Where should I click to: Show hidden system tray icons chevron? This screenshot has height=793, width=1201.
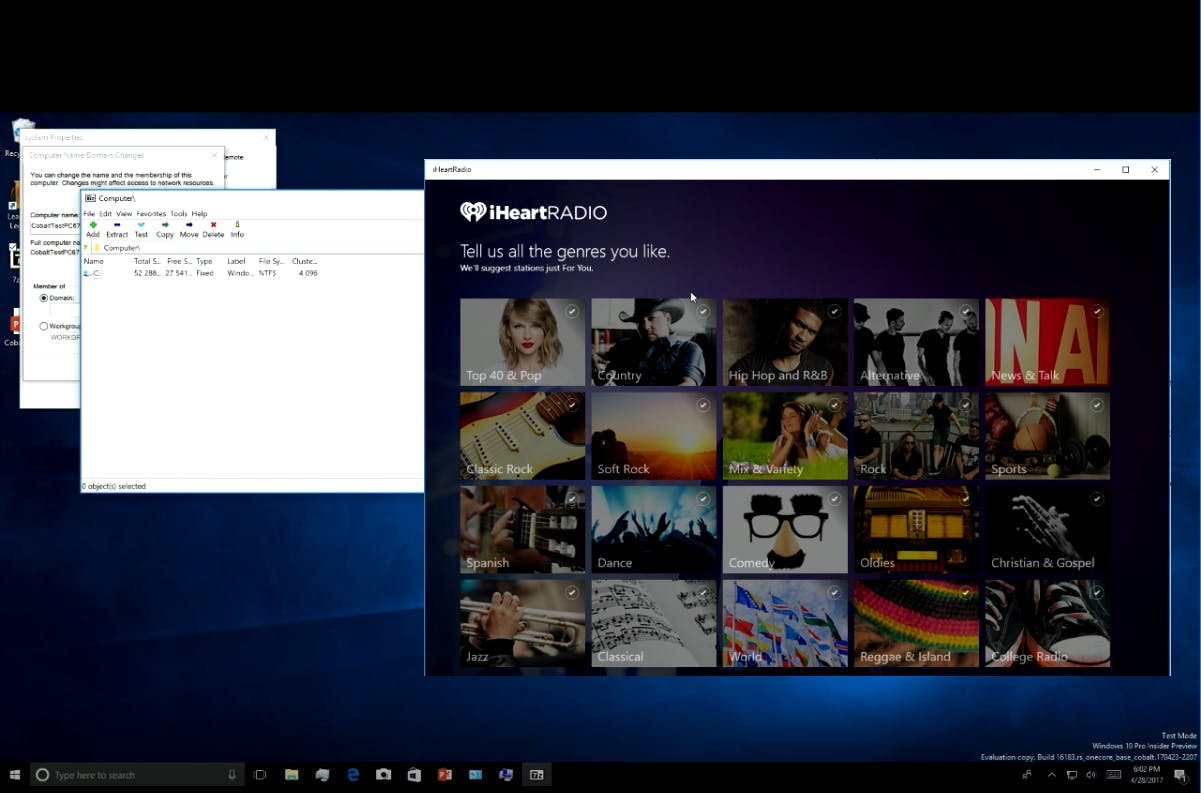point(1051,775)
